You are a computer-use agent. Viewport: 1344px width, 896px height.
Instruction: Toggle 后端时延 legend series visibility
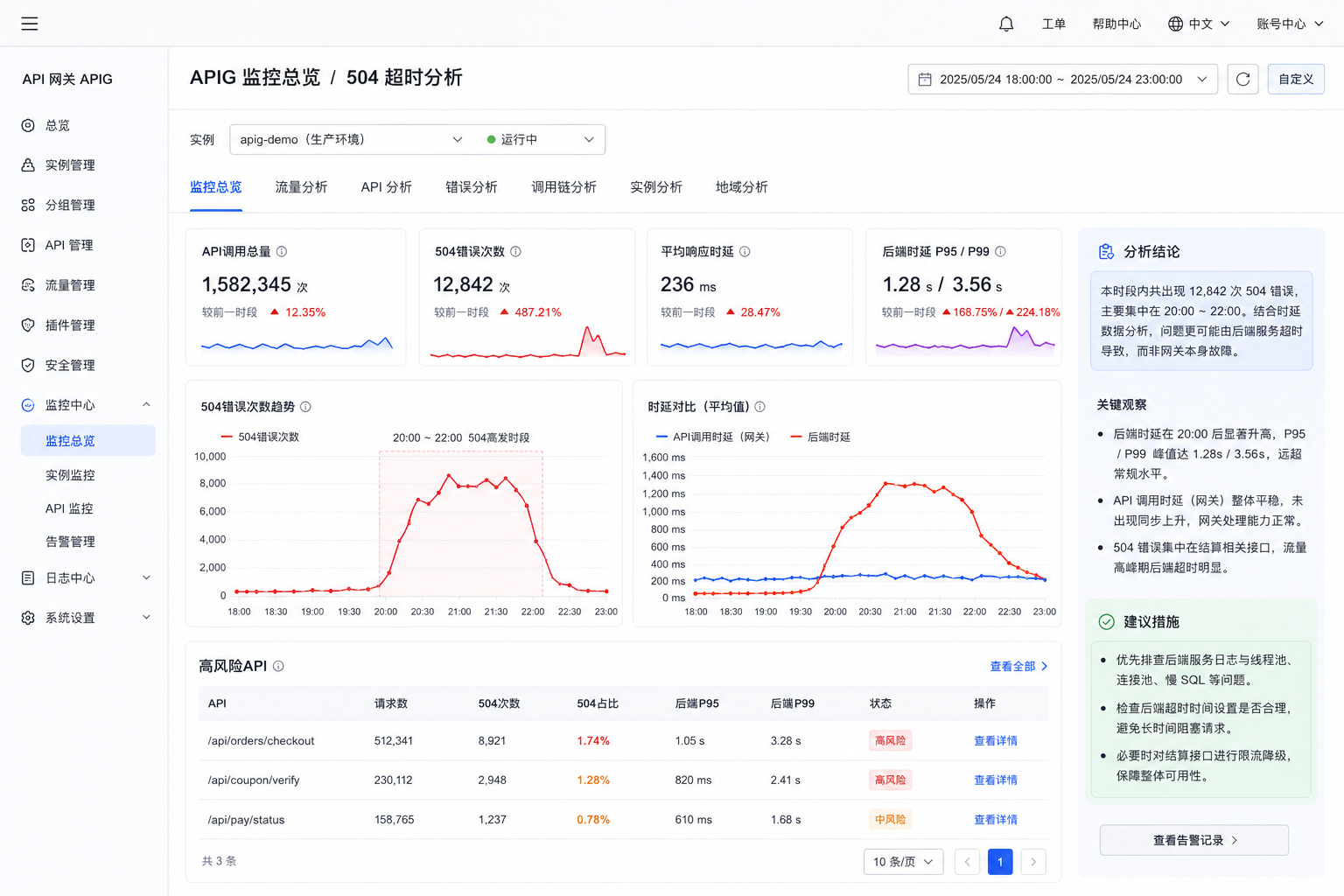click(820, 437)
